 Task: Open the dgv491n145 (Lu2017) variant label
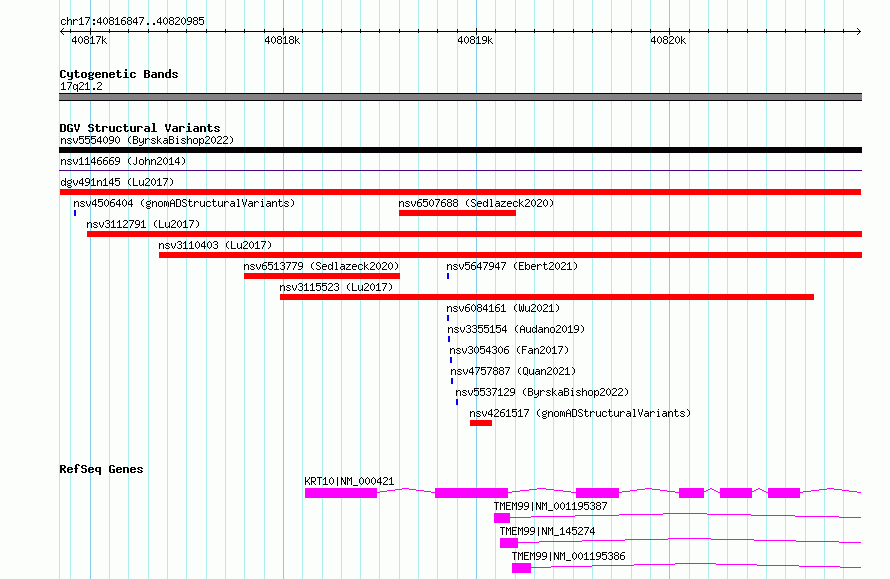click(117, 182)
